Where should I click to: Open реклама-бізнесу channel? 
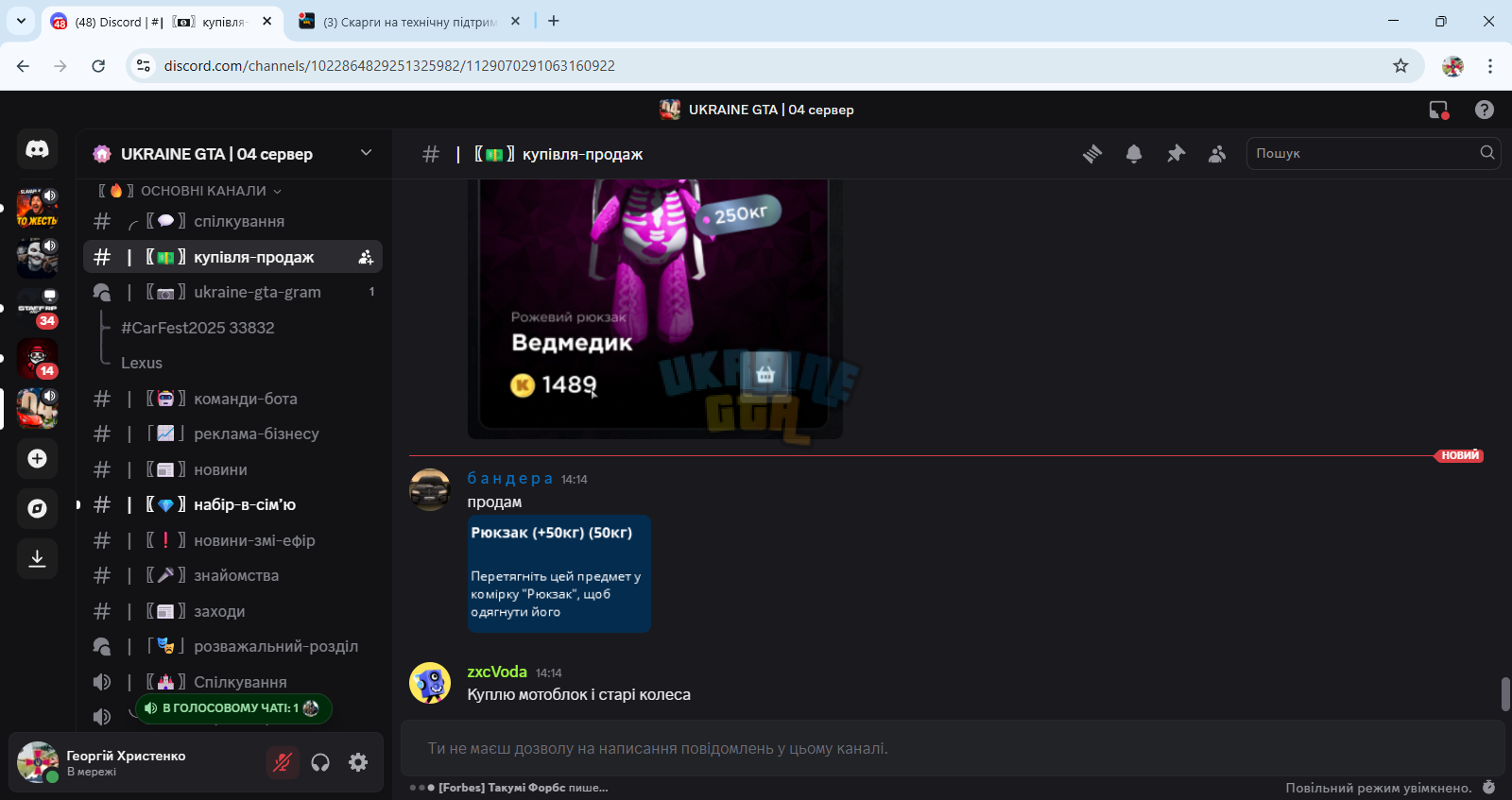click(232, 434)
